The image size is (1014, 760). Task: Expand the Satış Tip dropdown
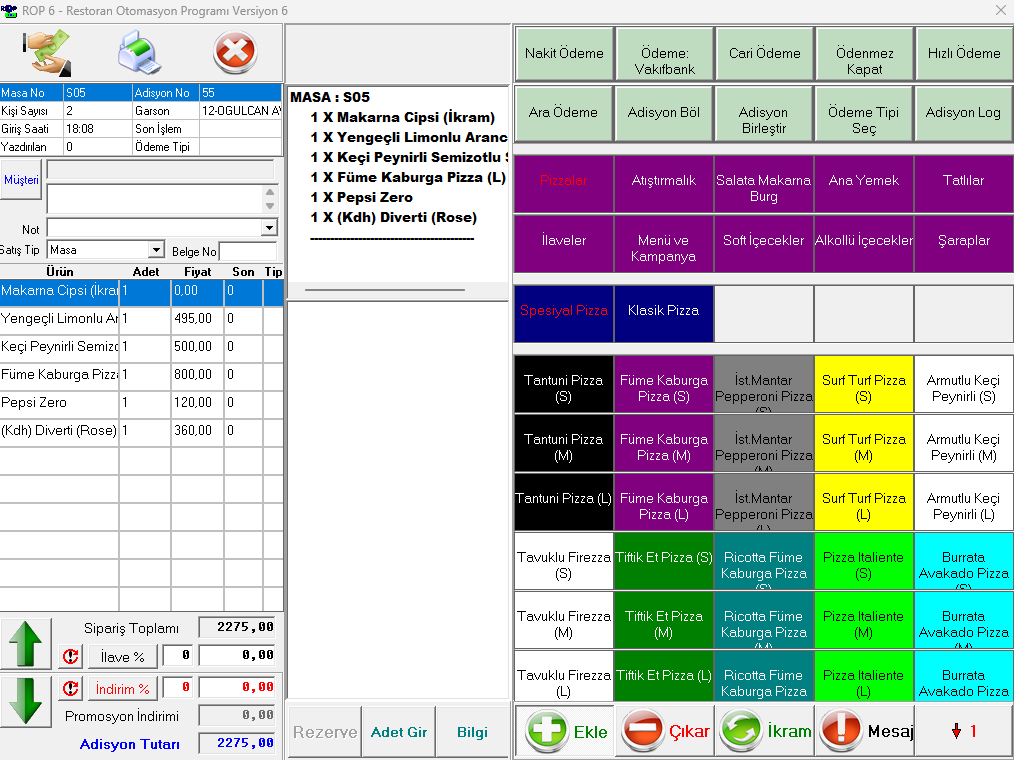156,250
